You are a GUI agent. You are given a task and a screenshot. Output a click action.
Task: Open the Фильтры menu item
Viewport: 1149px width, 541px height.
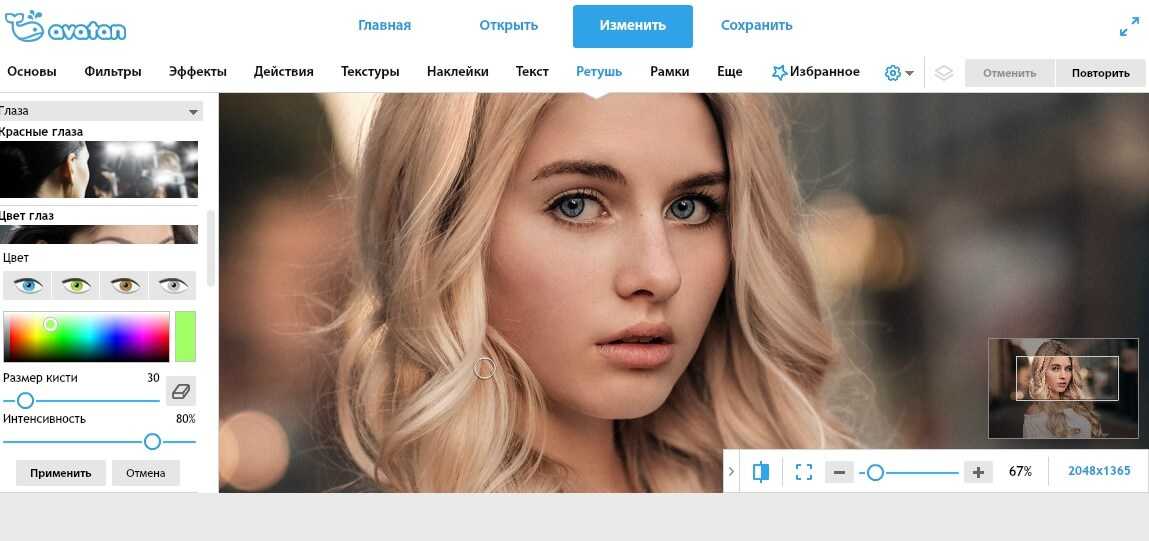point(113,72)
